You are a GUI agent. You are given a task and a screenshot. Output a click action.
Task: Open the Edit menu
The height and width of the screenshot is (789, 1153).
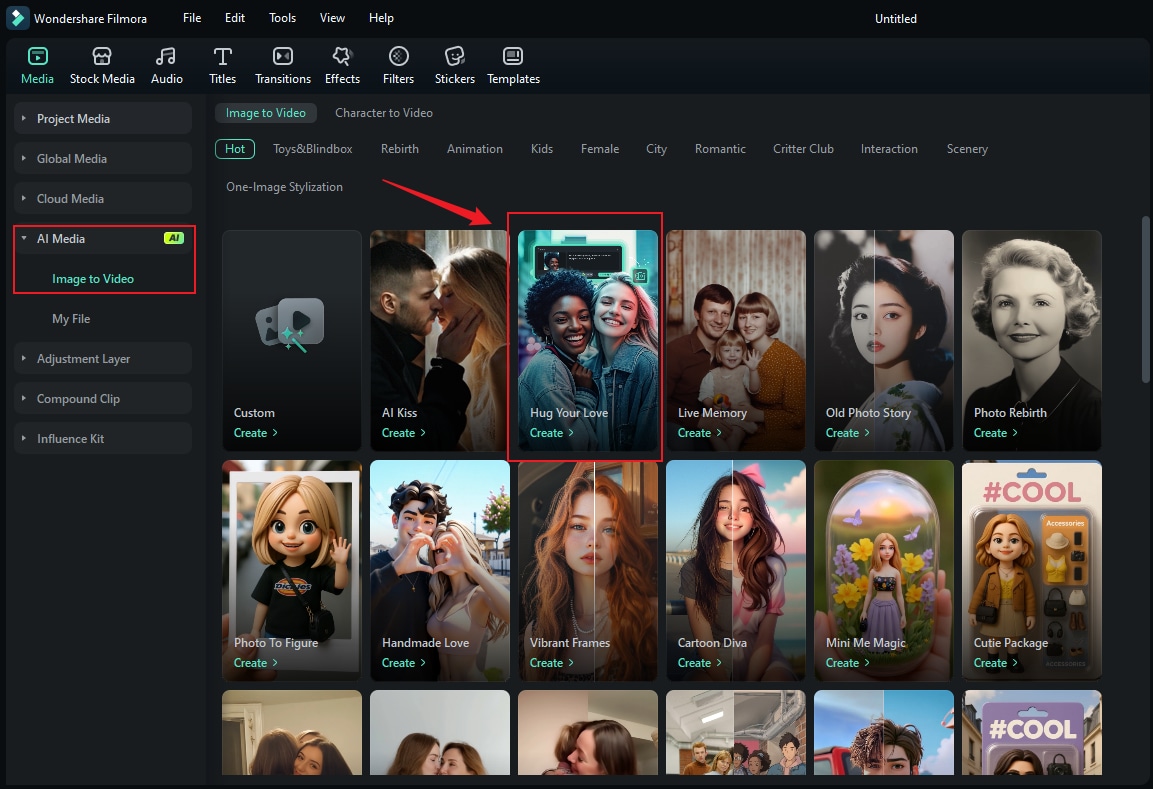tap(235, 18)
